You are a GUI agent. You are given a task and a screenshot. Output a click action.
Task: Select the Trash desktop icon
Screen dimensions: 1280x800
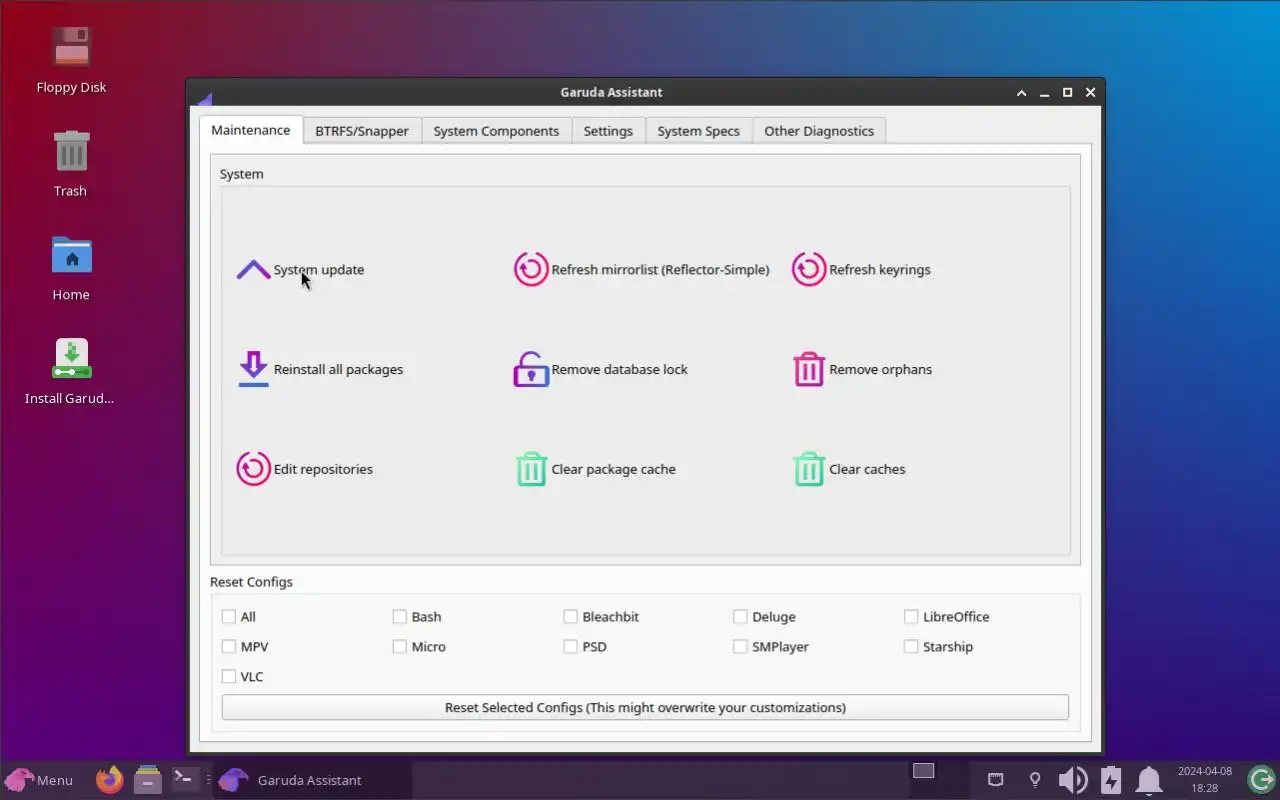click(x=71, y=163)
